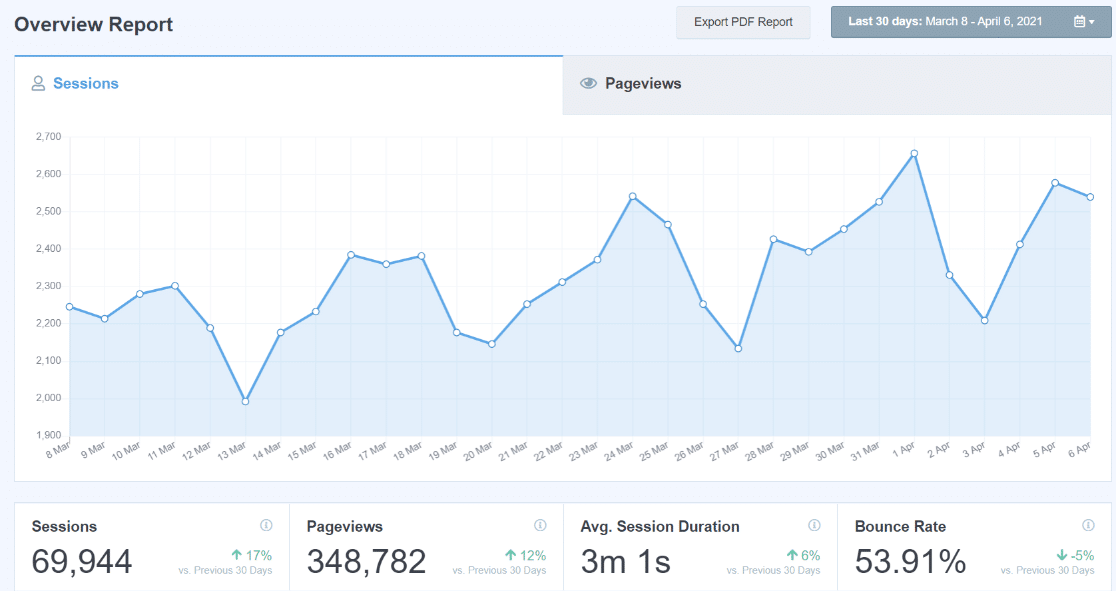Select the April 1 peak data point
The image size is (1116, 591).
[x=911, y=154]
